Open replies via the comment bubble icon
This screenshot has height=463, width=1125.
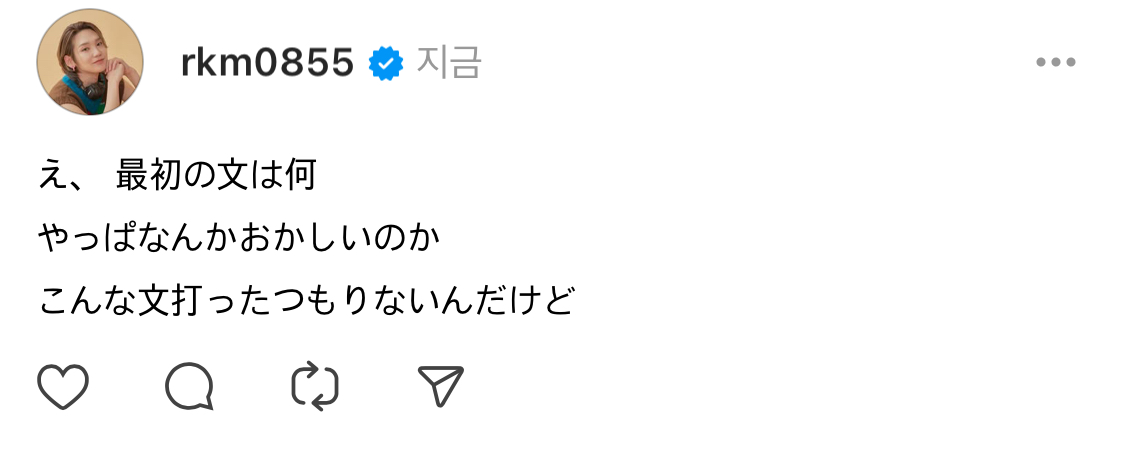[x=189, y=386]
